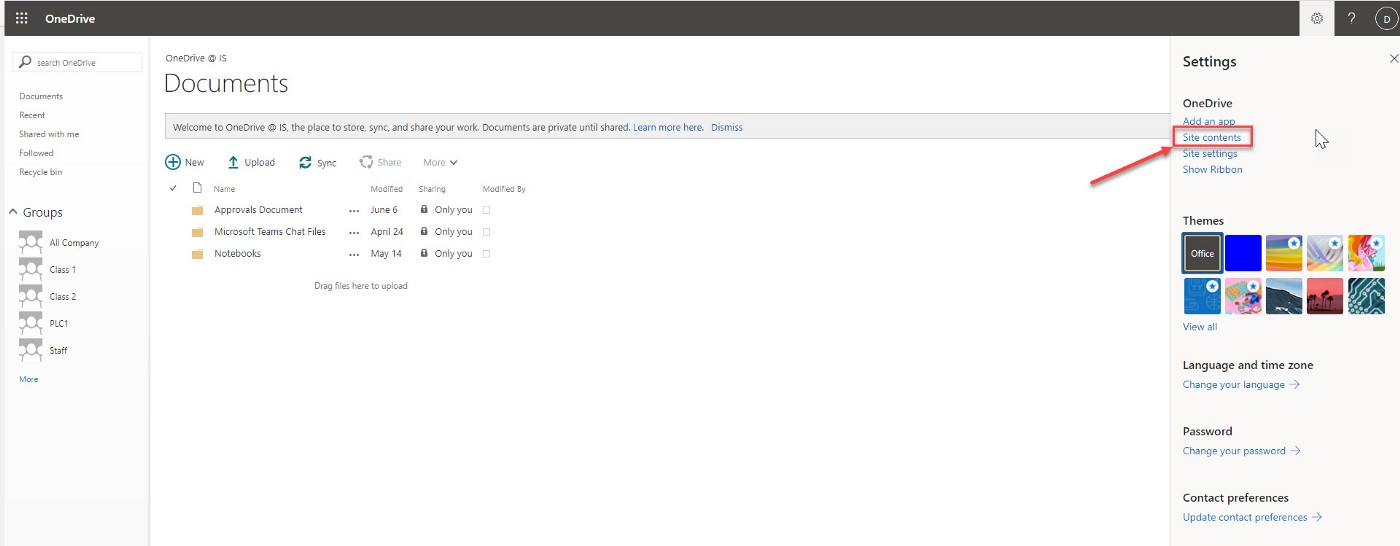
Task: Sort by Modified column header
Action: [x=386, y=189]
